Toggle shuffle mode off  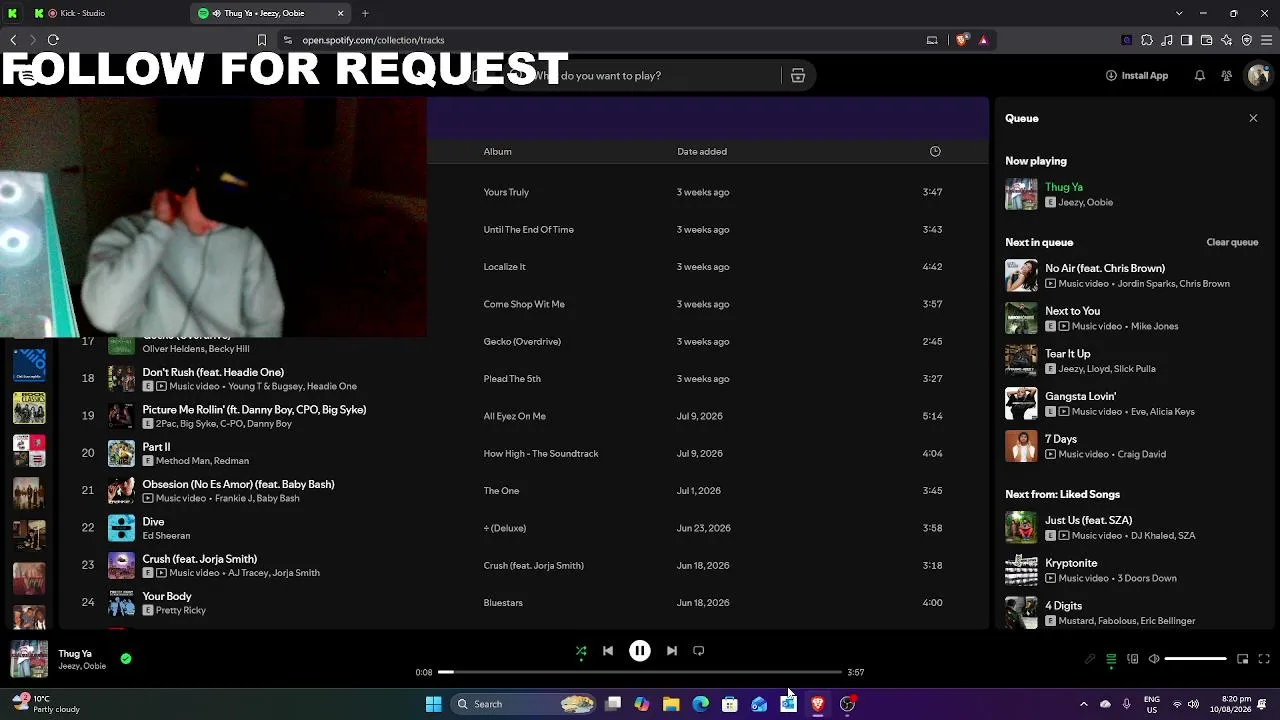tap(581, 651)
